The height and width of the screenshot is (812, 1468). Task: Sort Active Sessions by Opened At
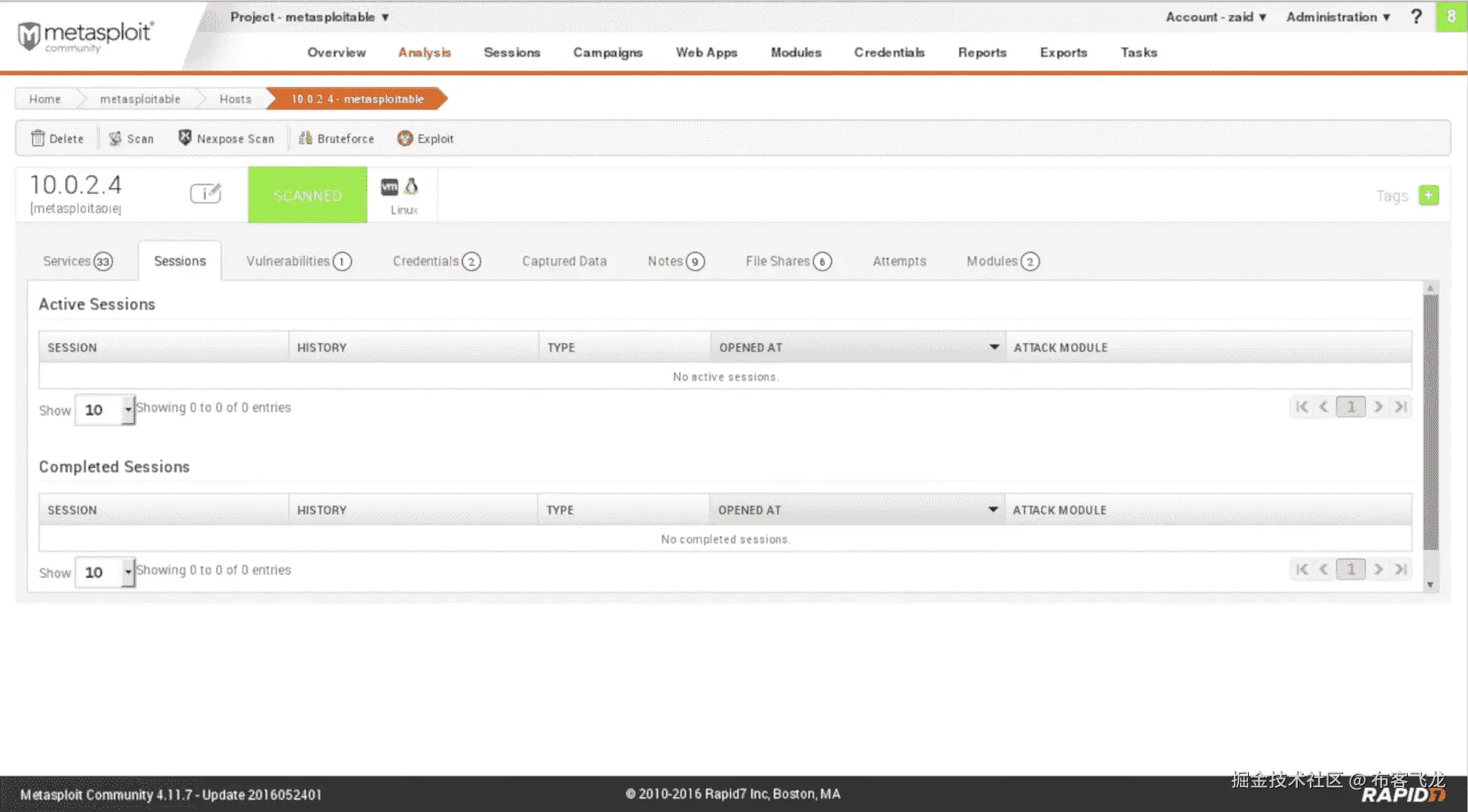(x=857, y=348)
